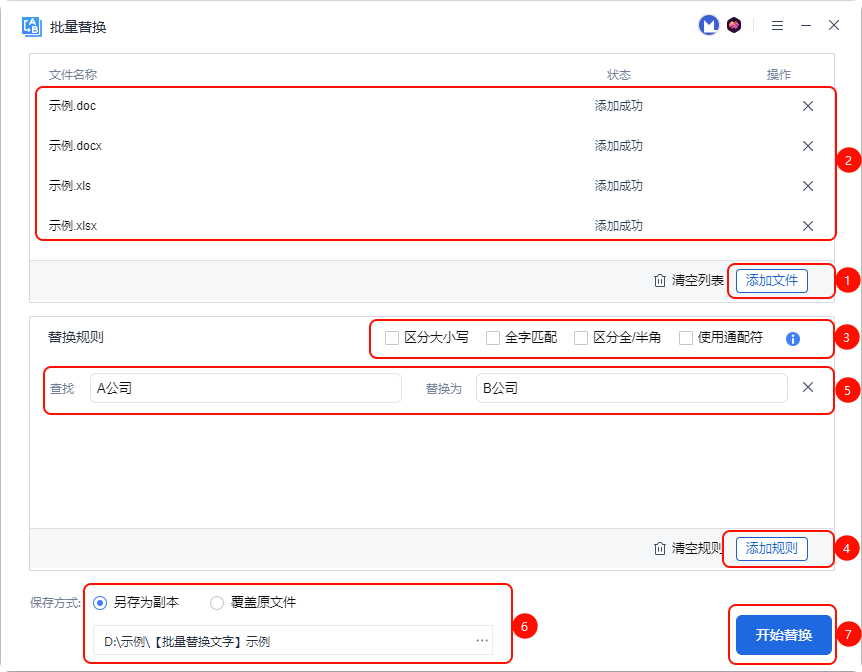Enable 区分全/半角 option
The image size is (862, 672).
(581, 338)
